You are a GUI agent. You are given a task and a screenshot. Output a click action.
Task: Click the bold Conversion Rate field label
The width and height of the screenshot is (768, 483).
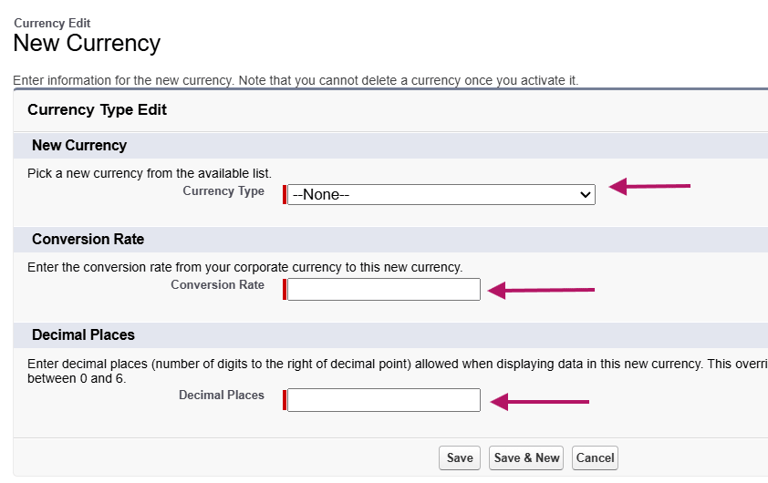[217, 285]
